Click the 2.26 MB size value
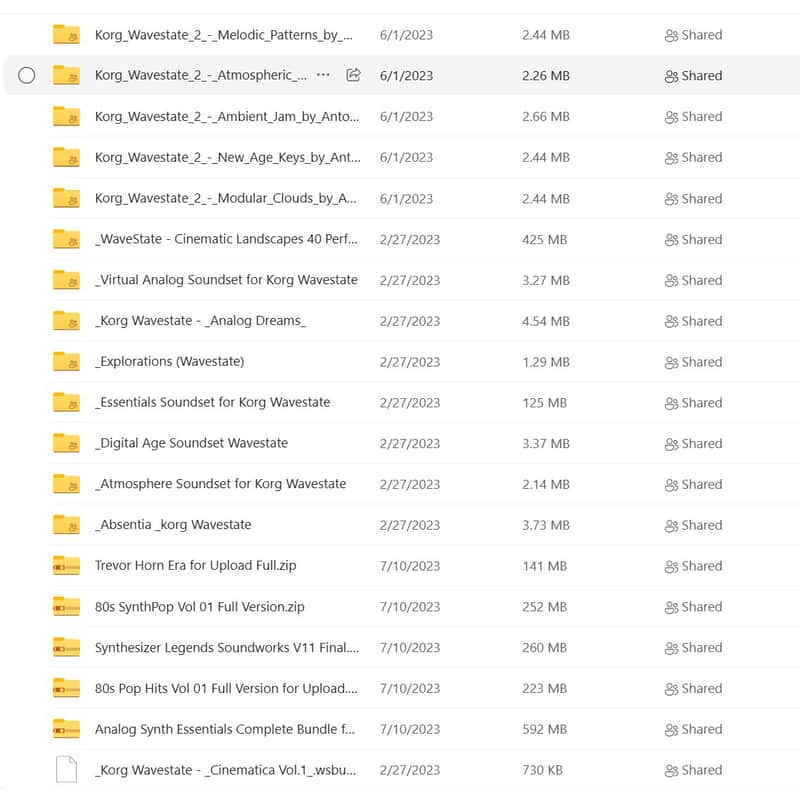Viewport: 800px width, 790px height. coord(545,76)
